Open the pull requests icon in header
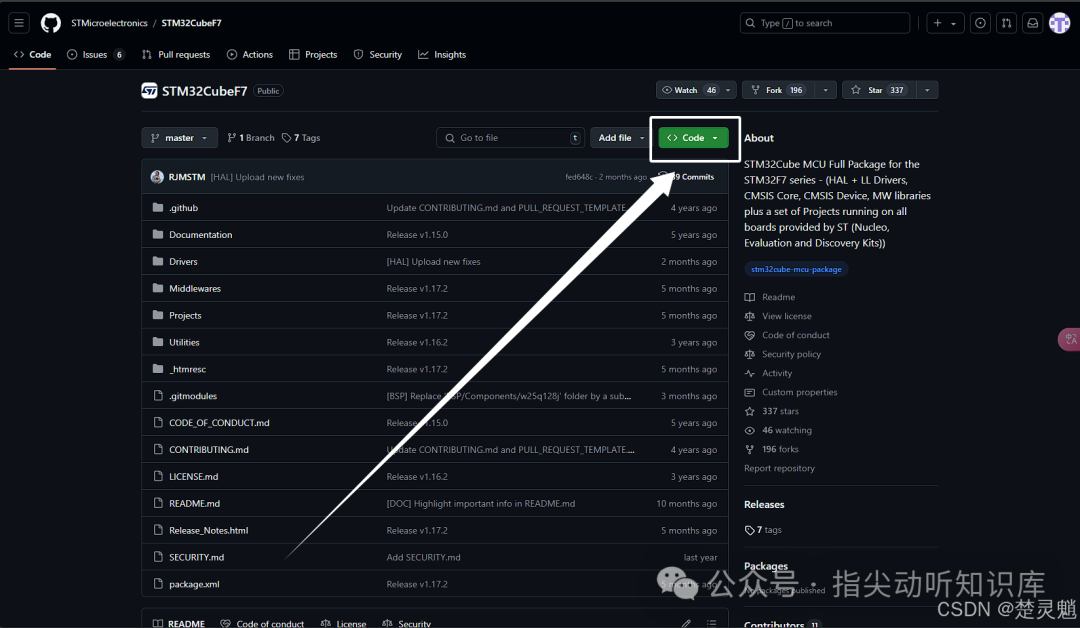 [1006, 23]
